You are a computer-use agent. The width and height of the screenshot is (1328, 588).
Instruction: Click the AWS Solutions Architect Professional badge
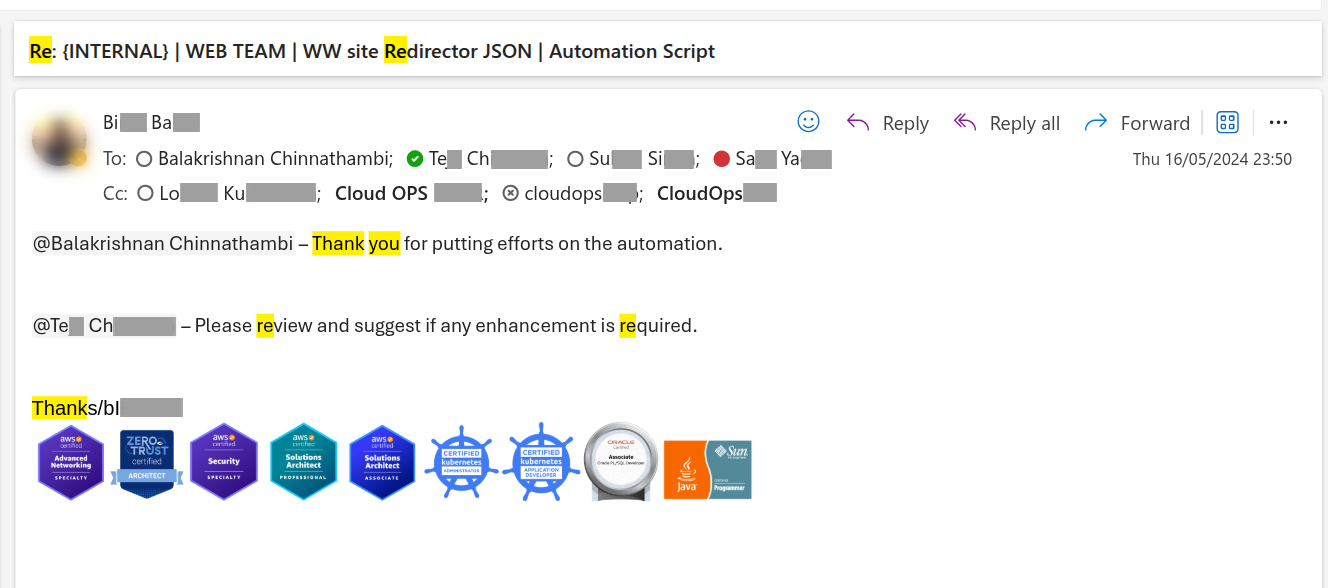tap(303, 462)
